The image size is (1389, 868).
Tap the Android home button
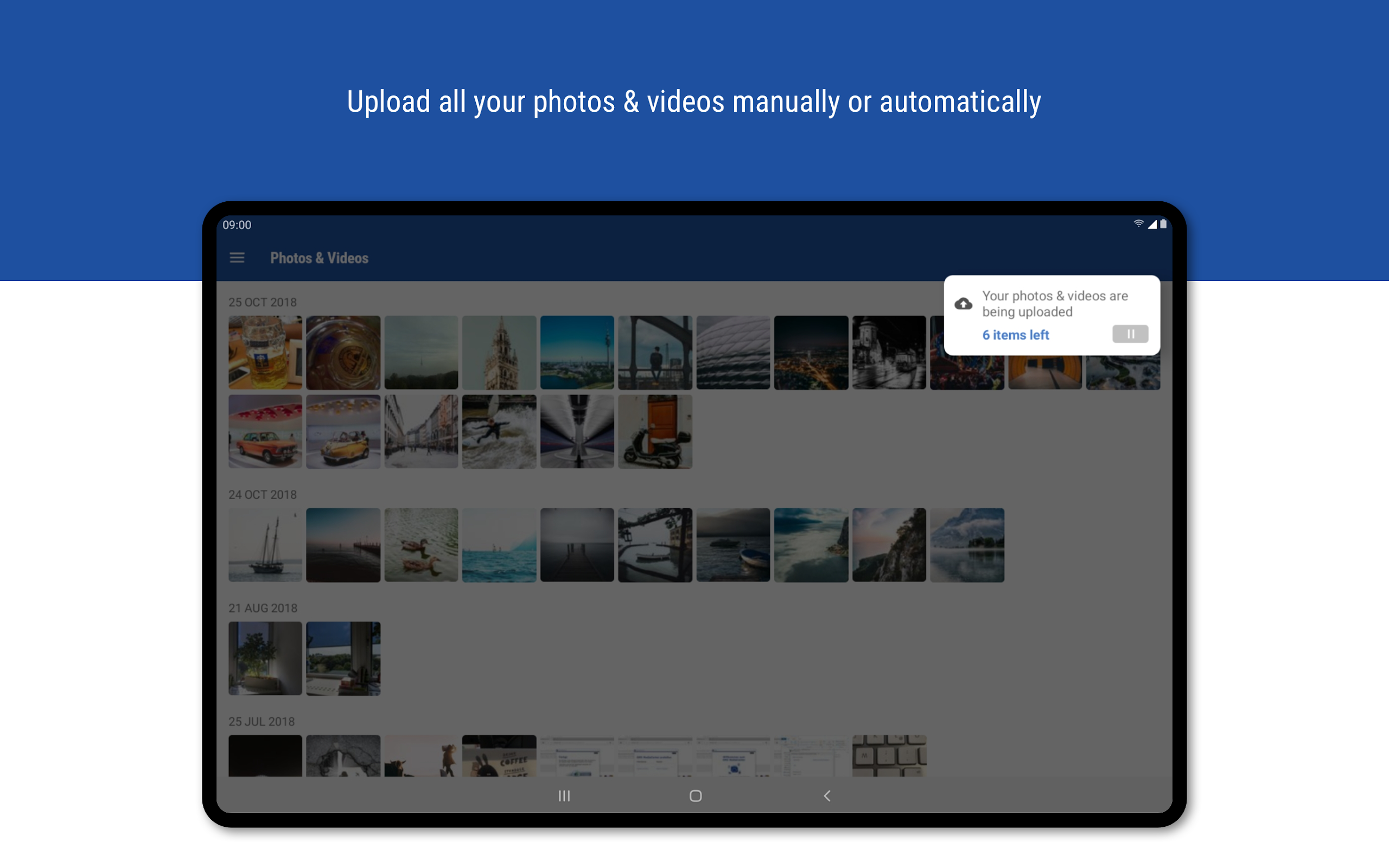(x=696, y=796)
